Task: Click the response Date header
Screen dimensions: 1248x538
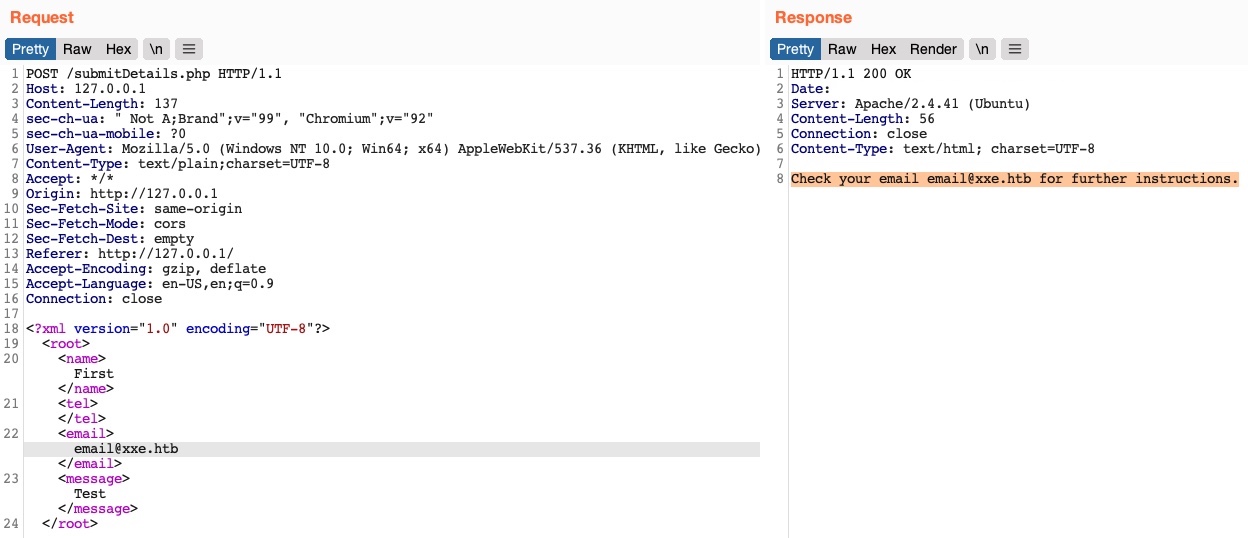Action: click(x=811, y=89)
